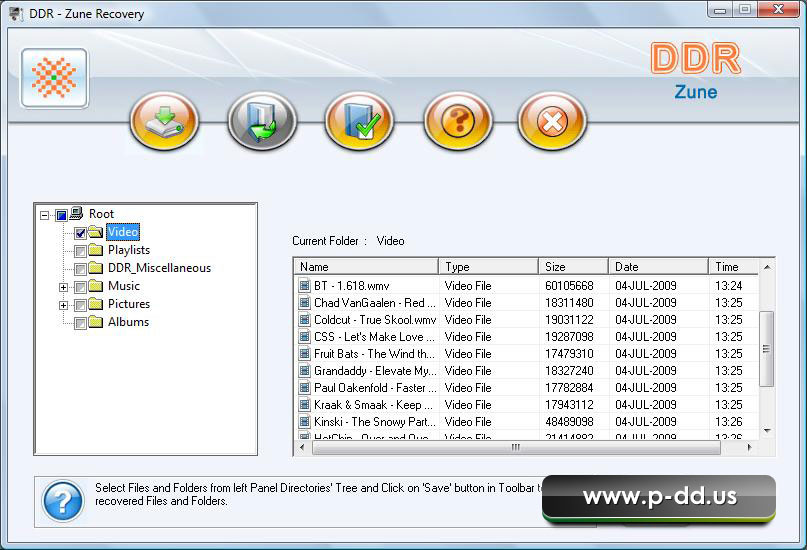Image resolution: width=807 pixels, height=550 pixels.
Task: Sort file list by Name column
Action: tap(366, 267)
